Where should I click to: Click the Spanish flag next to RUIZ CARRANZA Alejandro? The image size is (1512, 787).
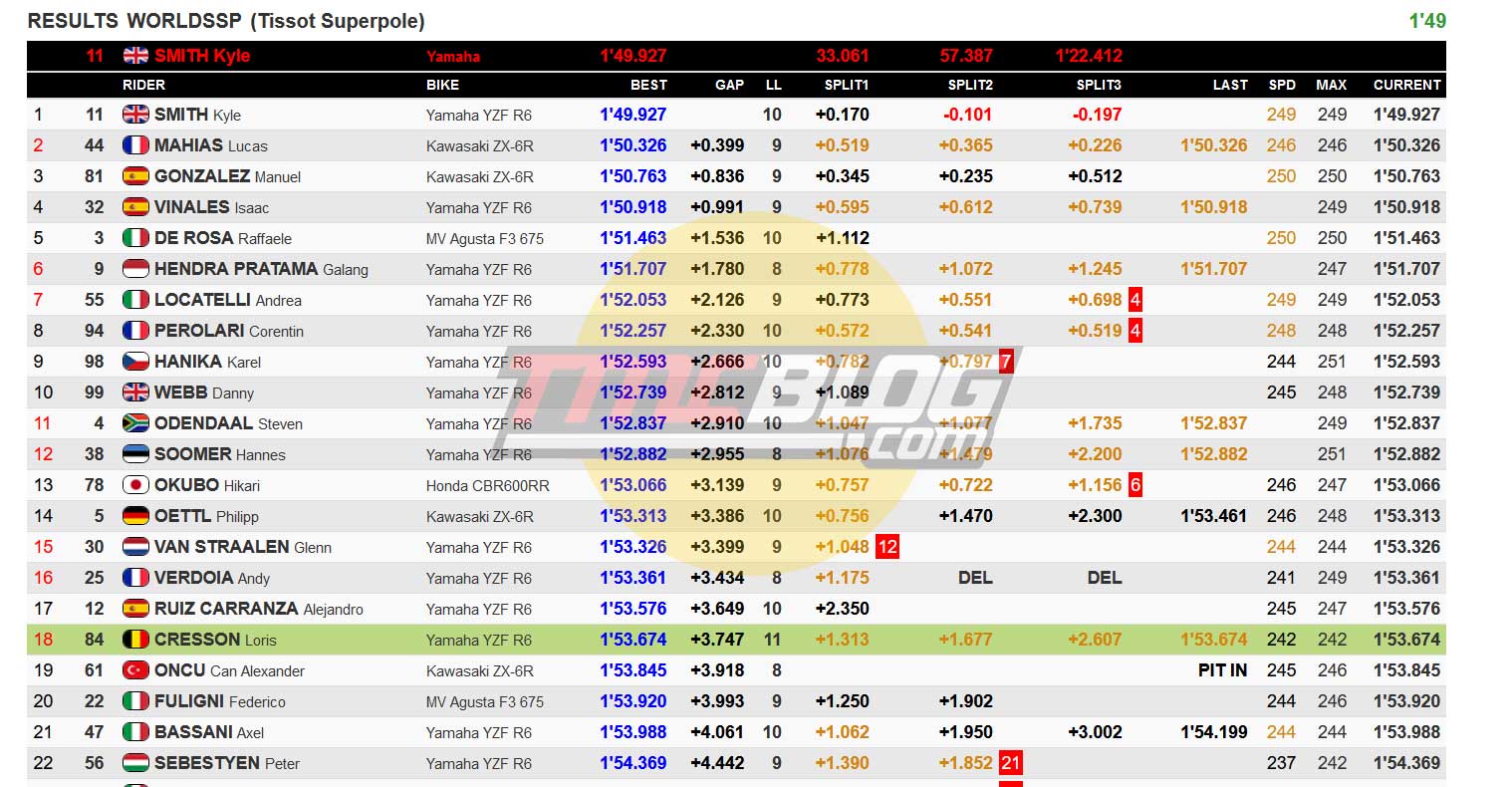click(135, 609)
